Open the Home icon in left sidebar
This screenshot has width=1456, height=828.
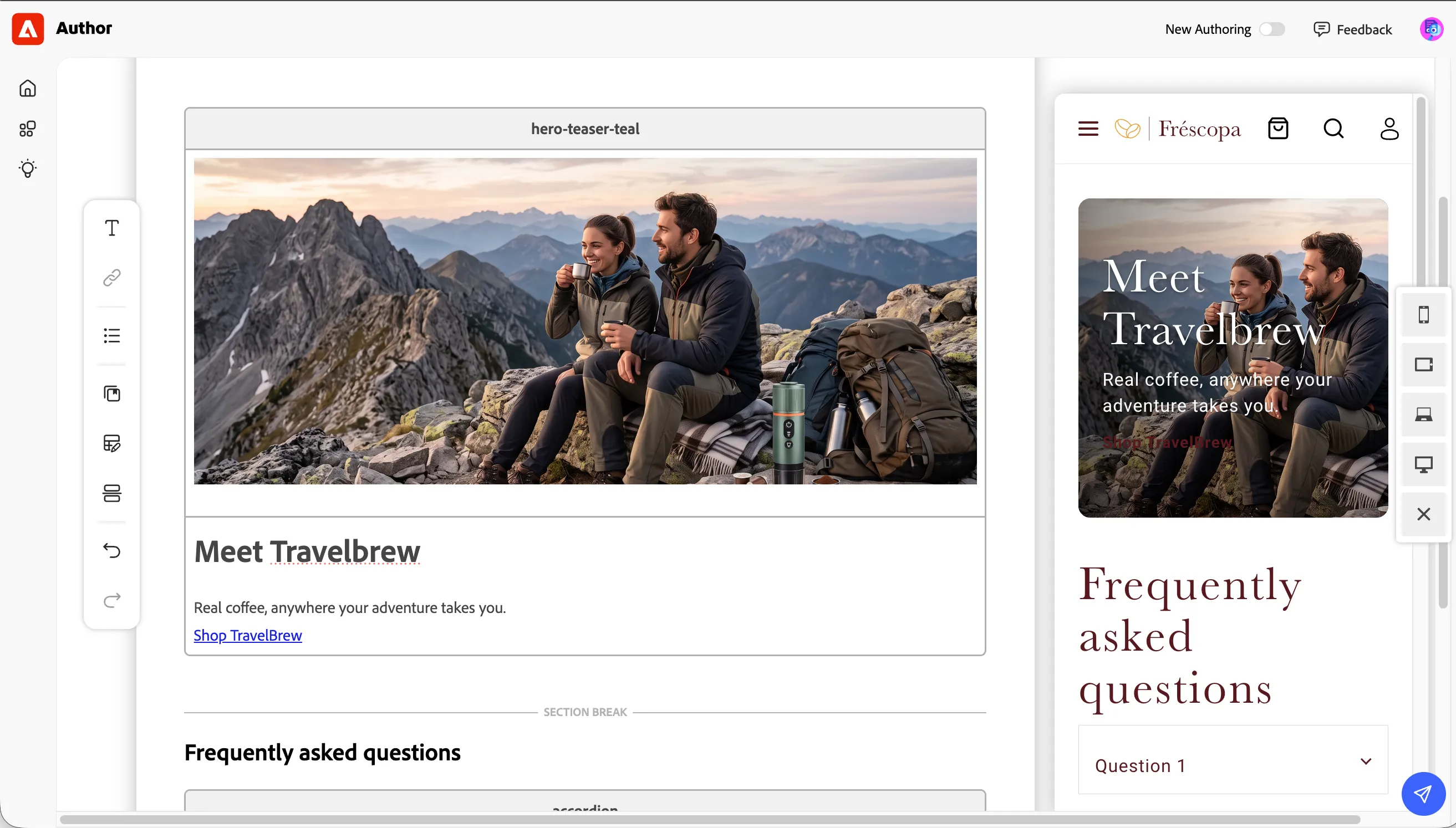pyautogui.click(x=28, y=88)
